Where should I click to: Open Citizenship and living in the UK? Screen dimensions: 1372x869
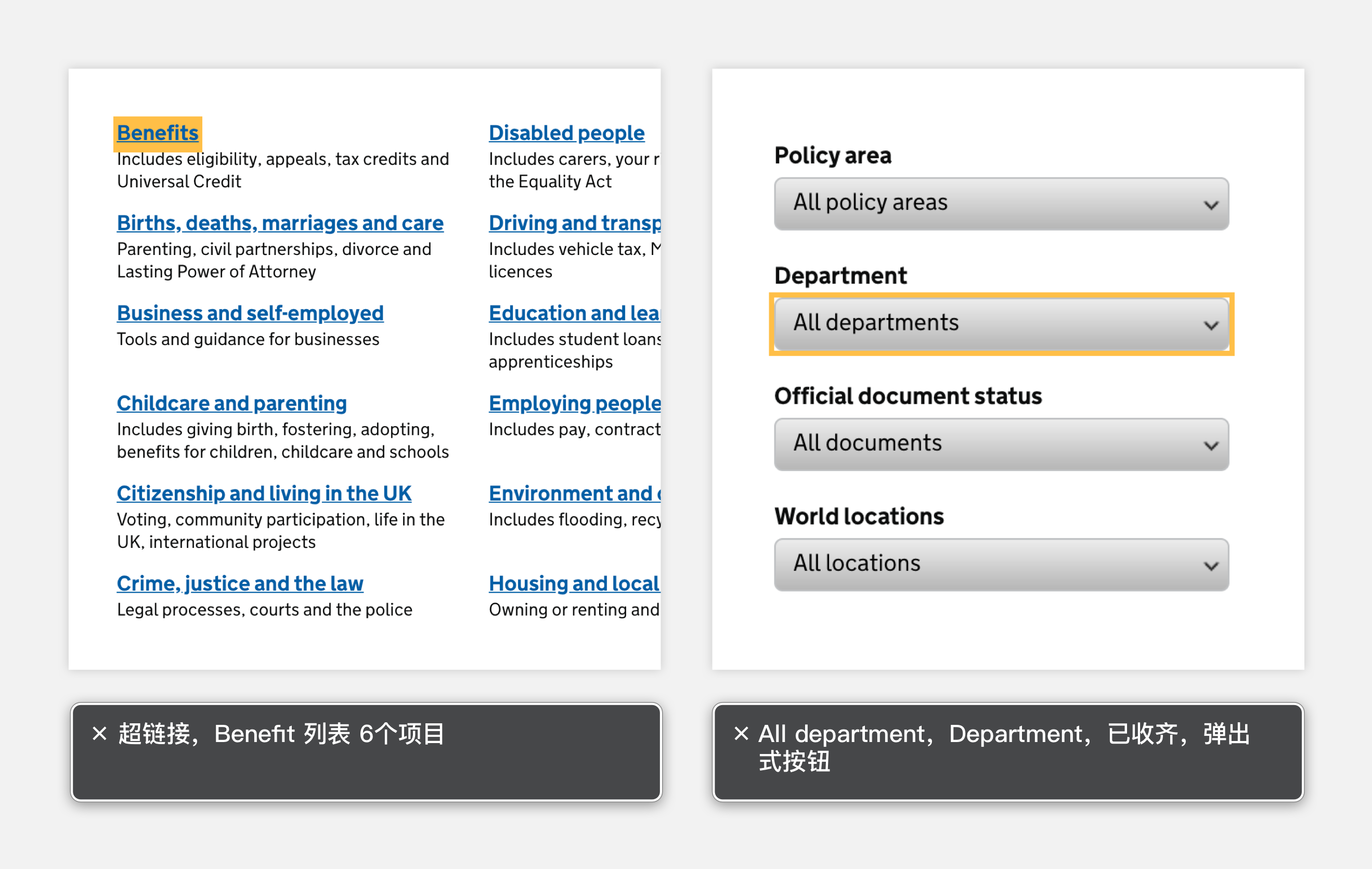point(264,493)
